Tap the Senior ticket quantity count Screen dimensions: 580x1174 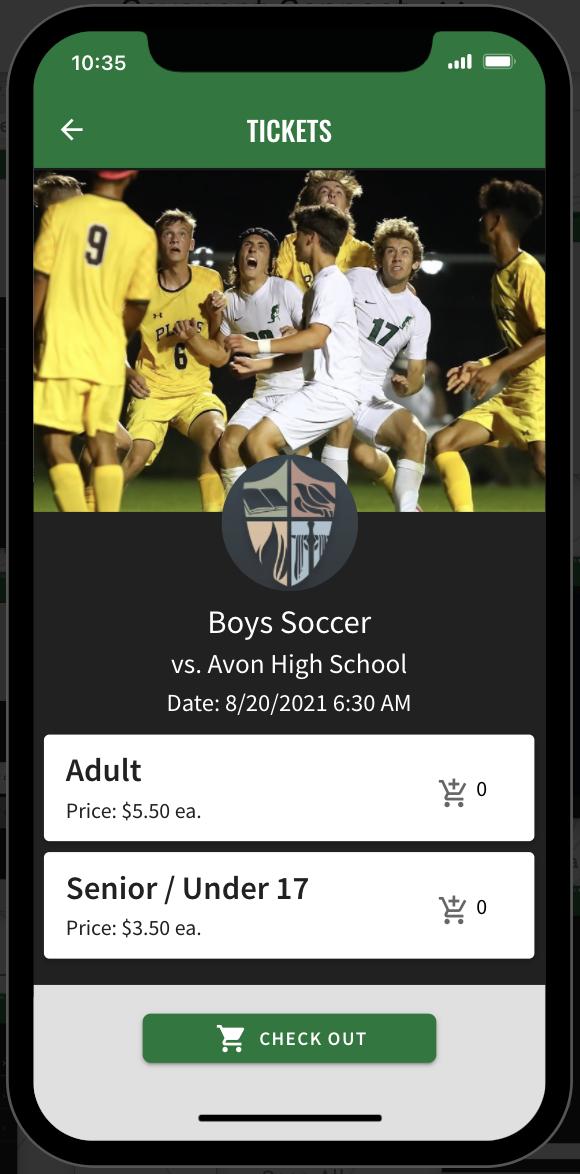[x=481, y=907]
